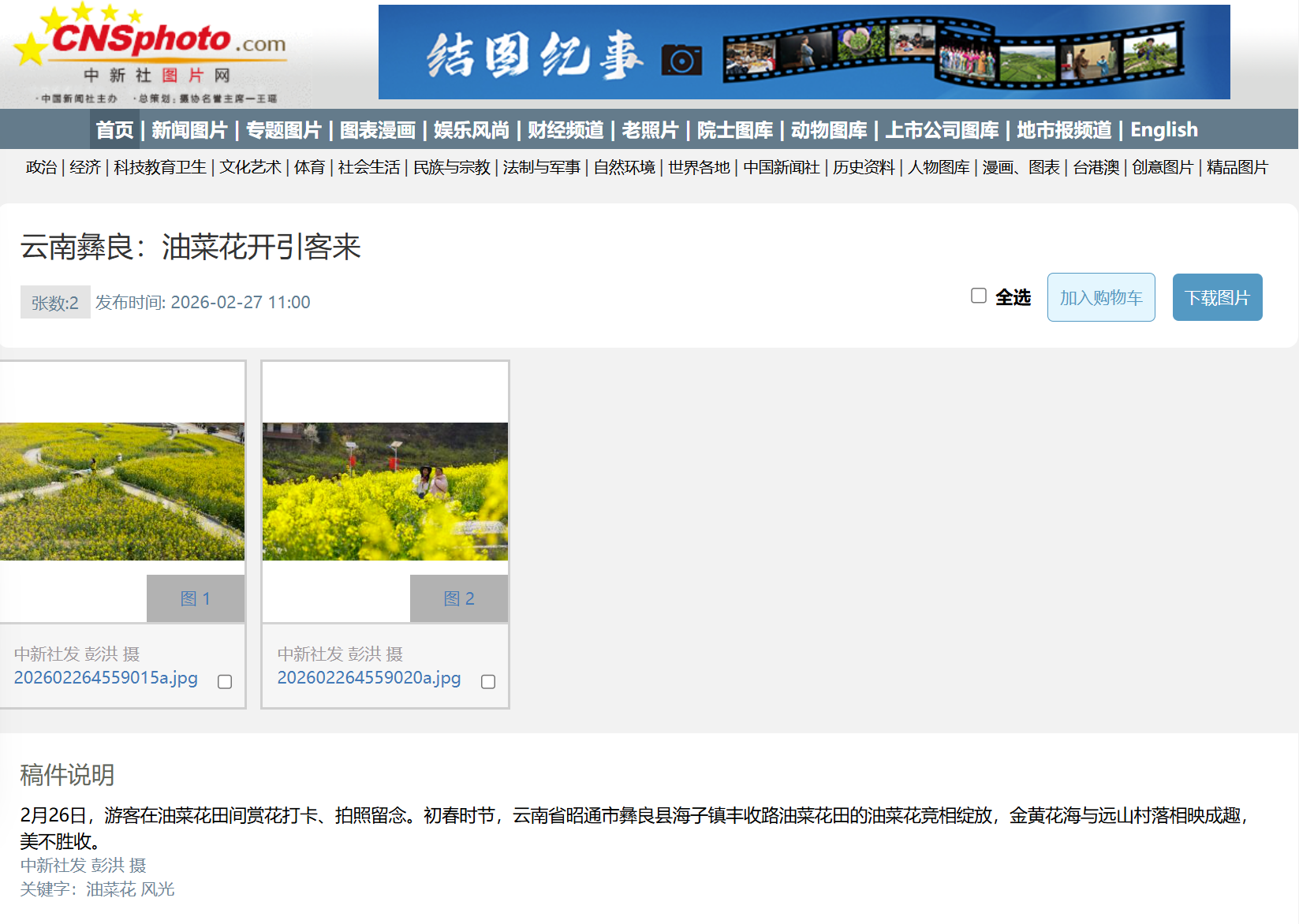
Task: Switch to the English site version
Action: click(1163, 130)
